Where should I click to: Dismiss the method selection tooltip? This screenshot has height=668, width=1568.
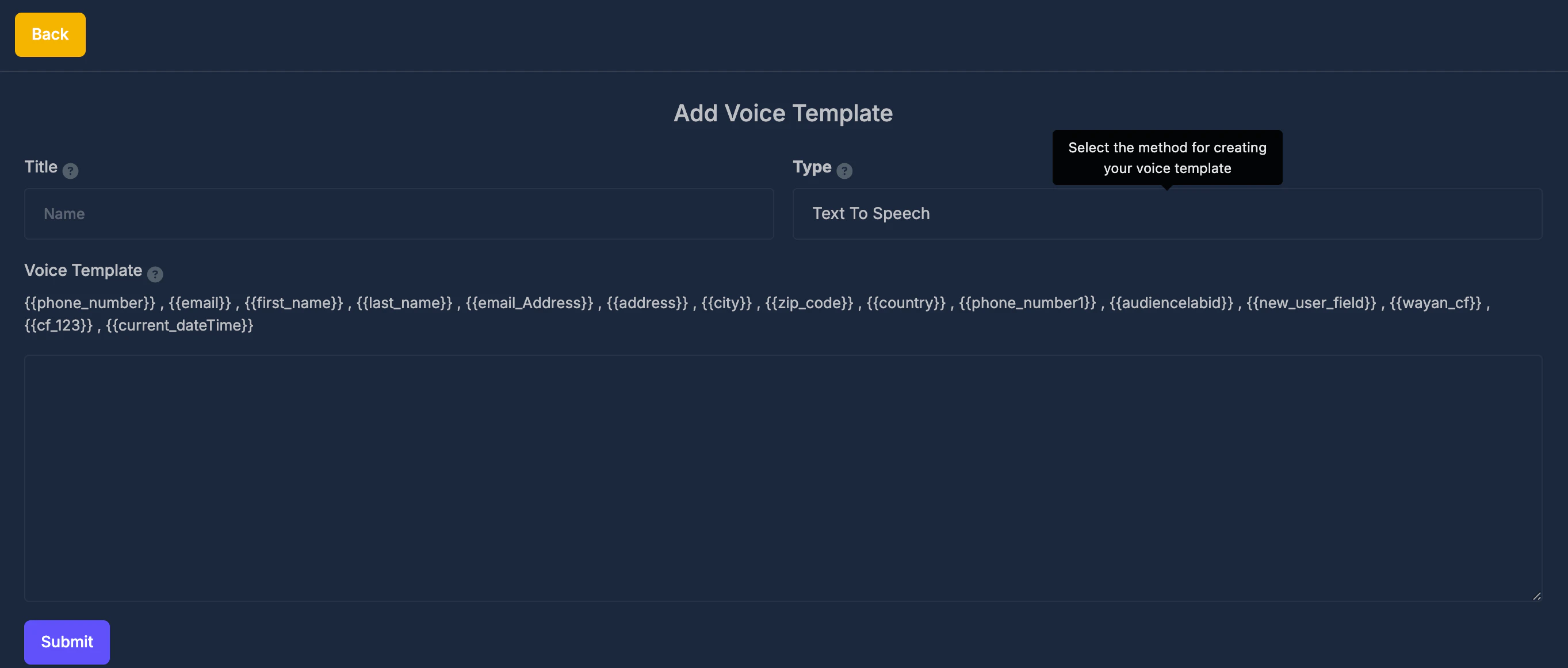(x=1167, y=157)
